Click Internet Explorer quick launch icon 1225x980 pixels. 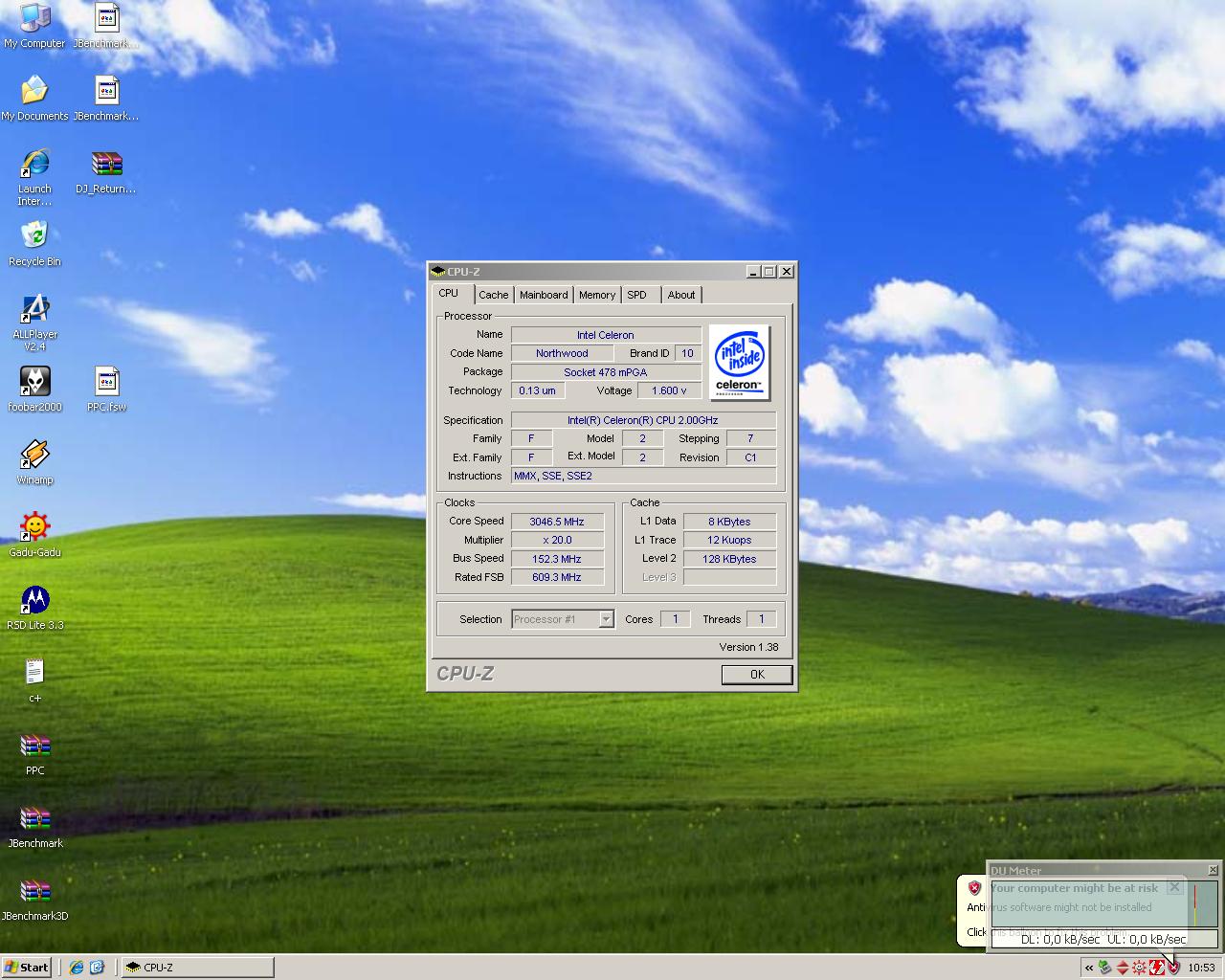77,968
